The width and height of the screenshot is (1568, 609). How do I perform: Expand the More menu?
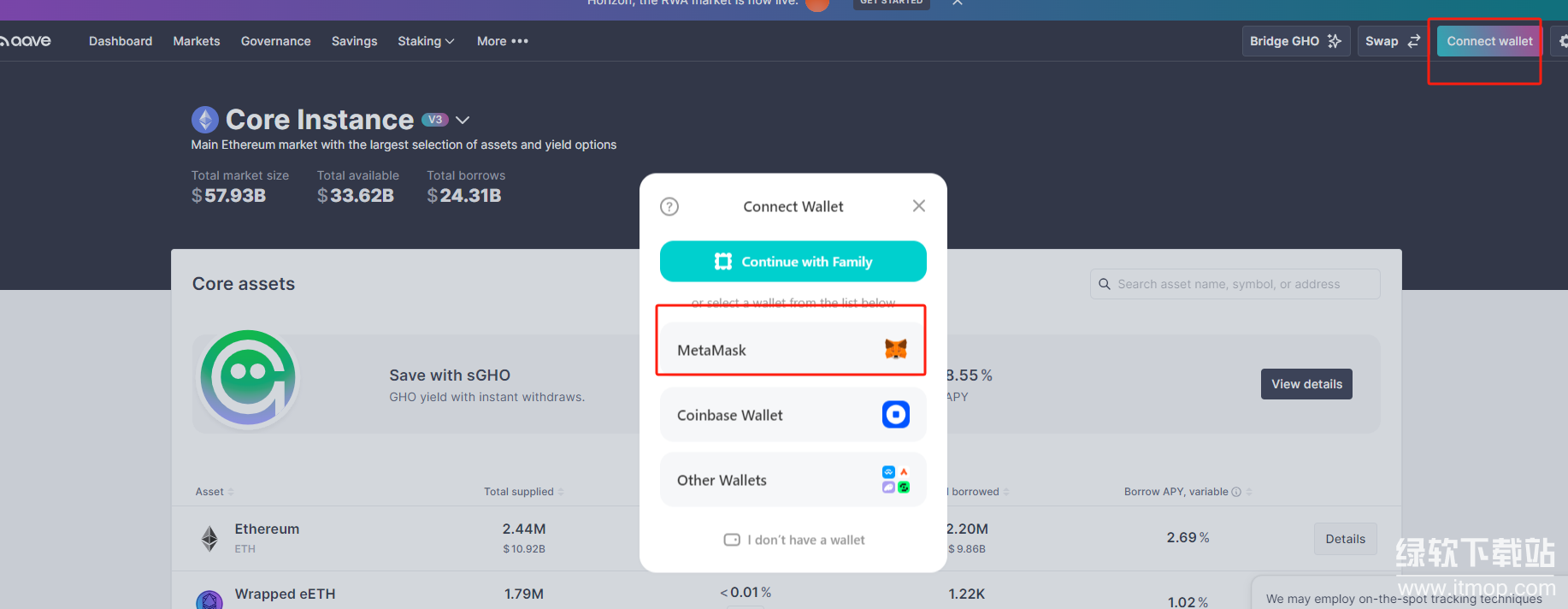point(502,41)
